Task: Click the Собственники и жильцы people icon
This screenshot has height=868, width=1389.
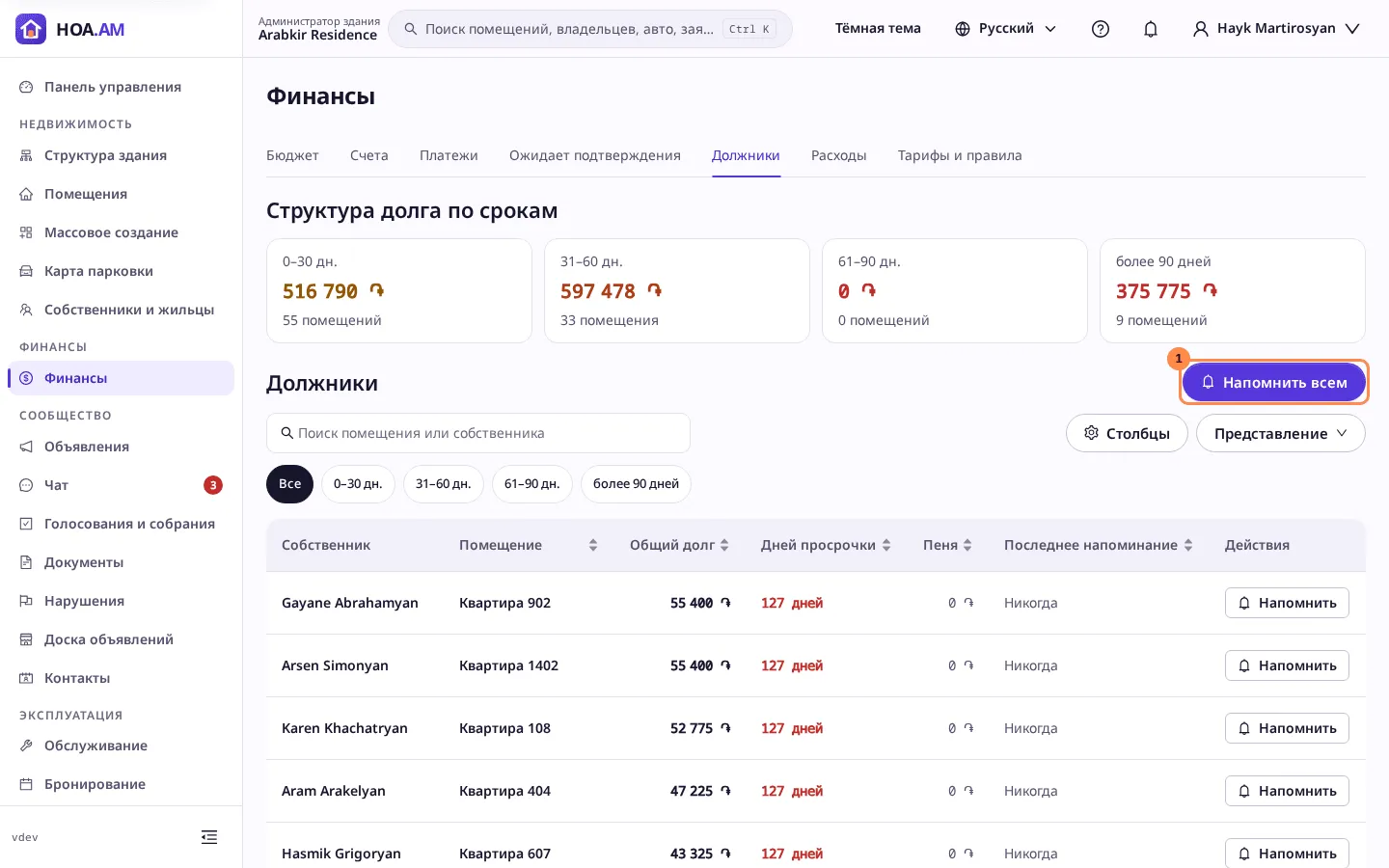Action: [x=26, y=310]
